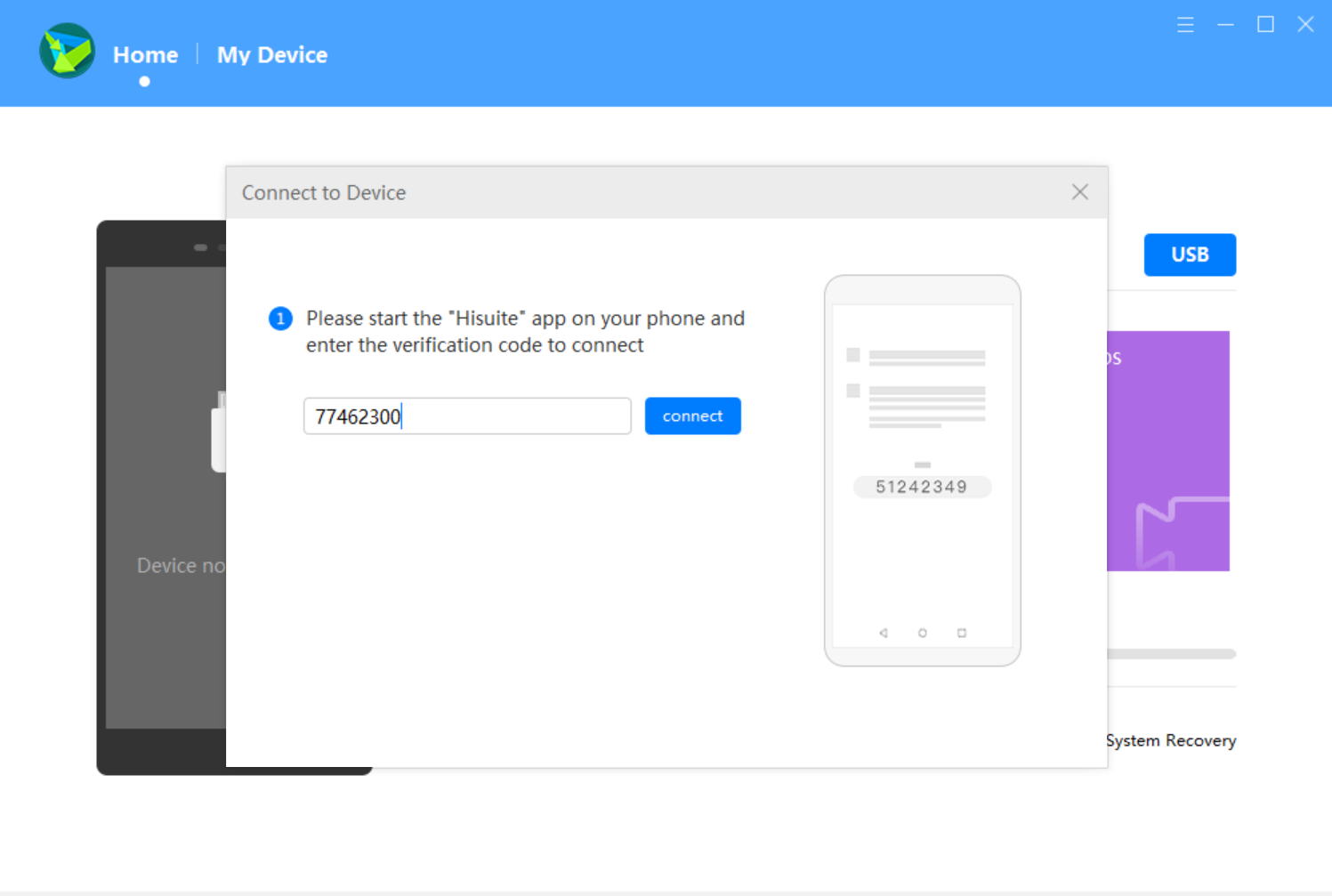Select the USB connection mode button
The image size is (1332, 896).
coord(1190,254)
